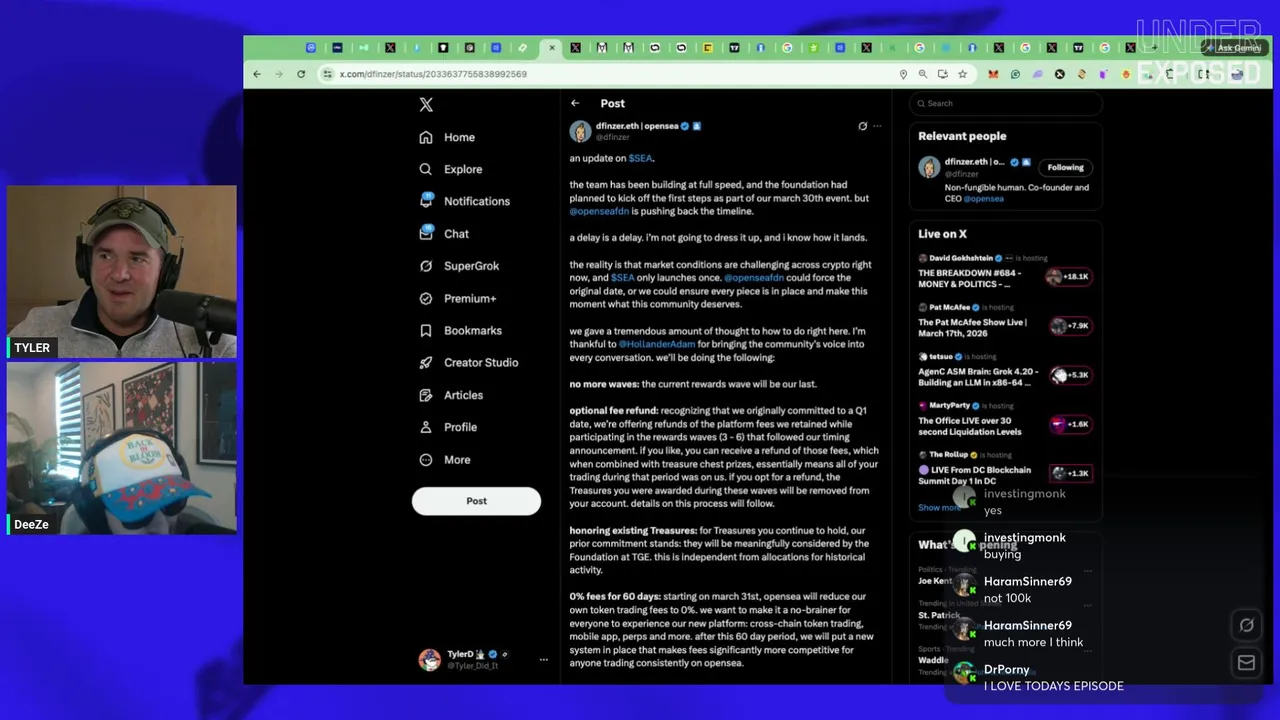1280x720 pixels.
Task: Click dfinzer.eth author avatar on post
Action: point(580,131)
